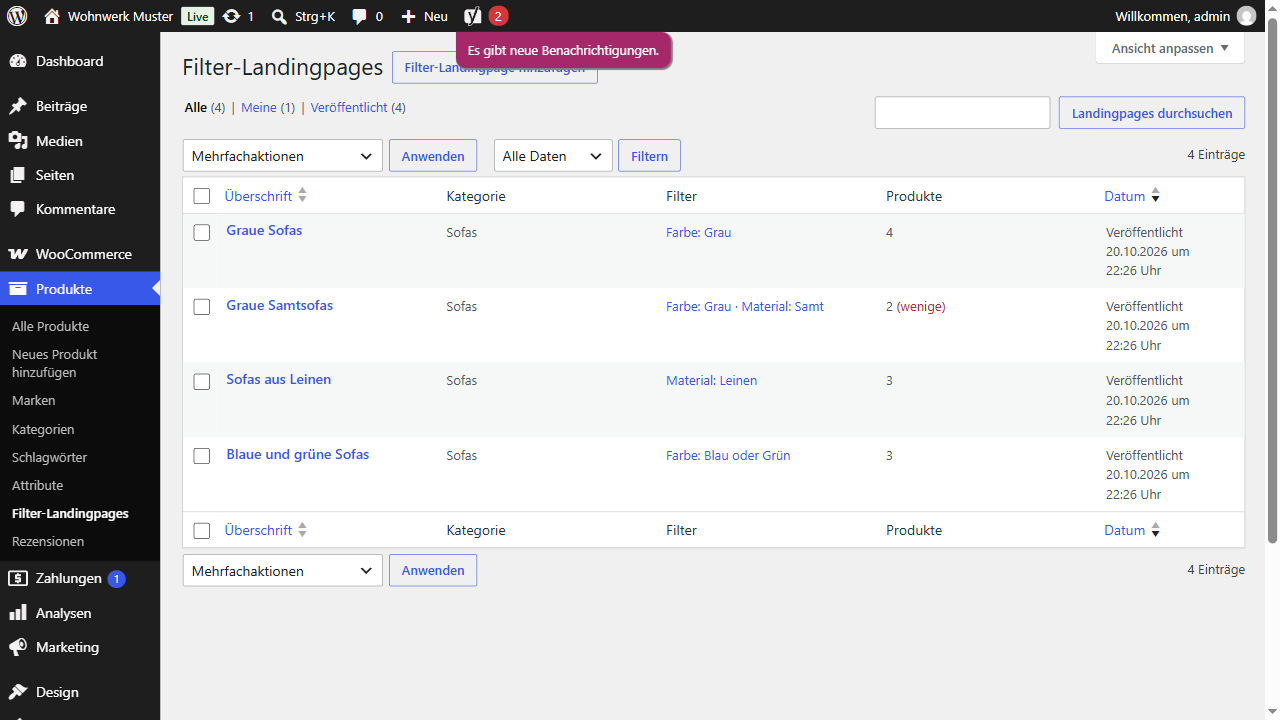
Task: Open the bottom Mehrfachaktionen dropdown
Action: [x=283, y=570]
